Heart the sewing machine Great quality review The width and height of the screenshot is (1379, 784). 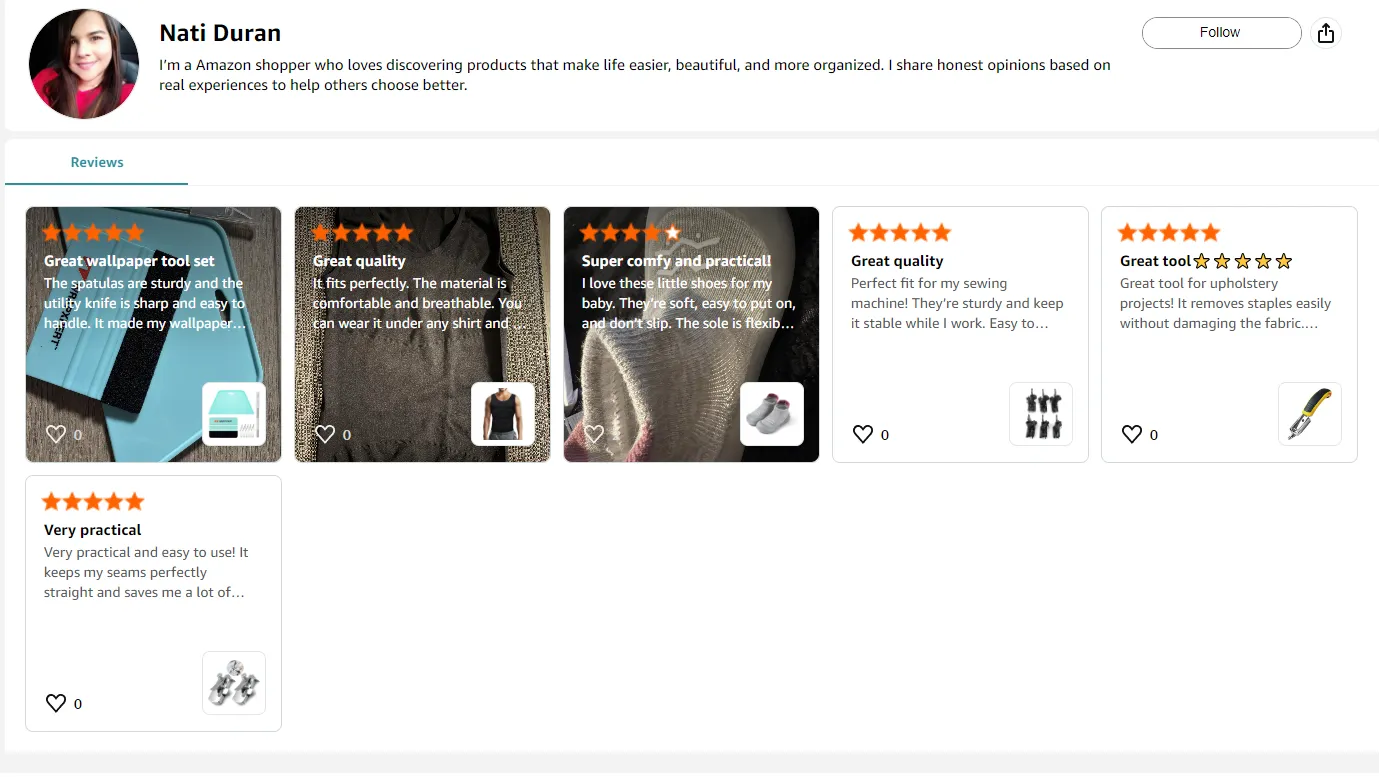point(863,434)
